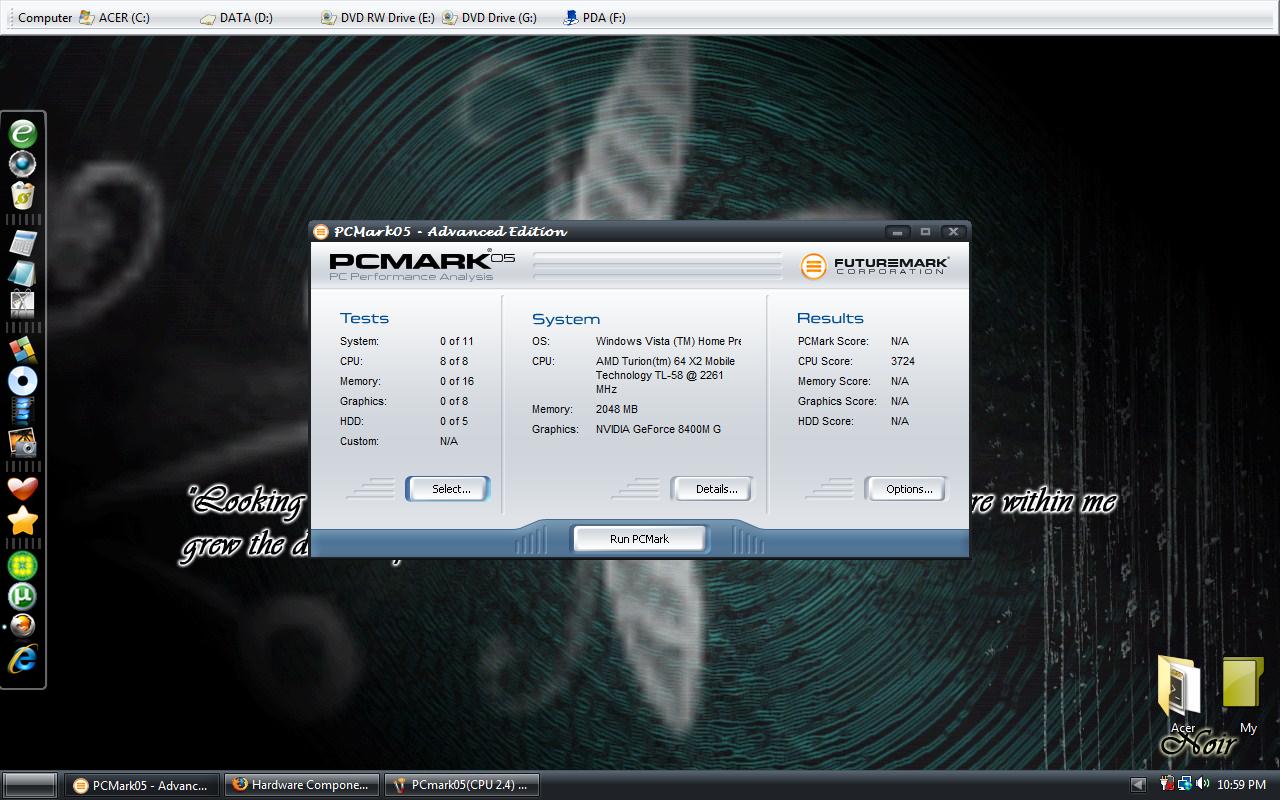Screen dimensions: 1280x800
Task: Click the heart favorites dock icon
Action: [22, 489]
